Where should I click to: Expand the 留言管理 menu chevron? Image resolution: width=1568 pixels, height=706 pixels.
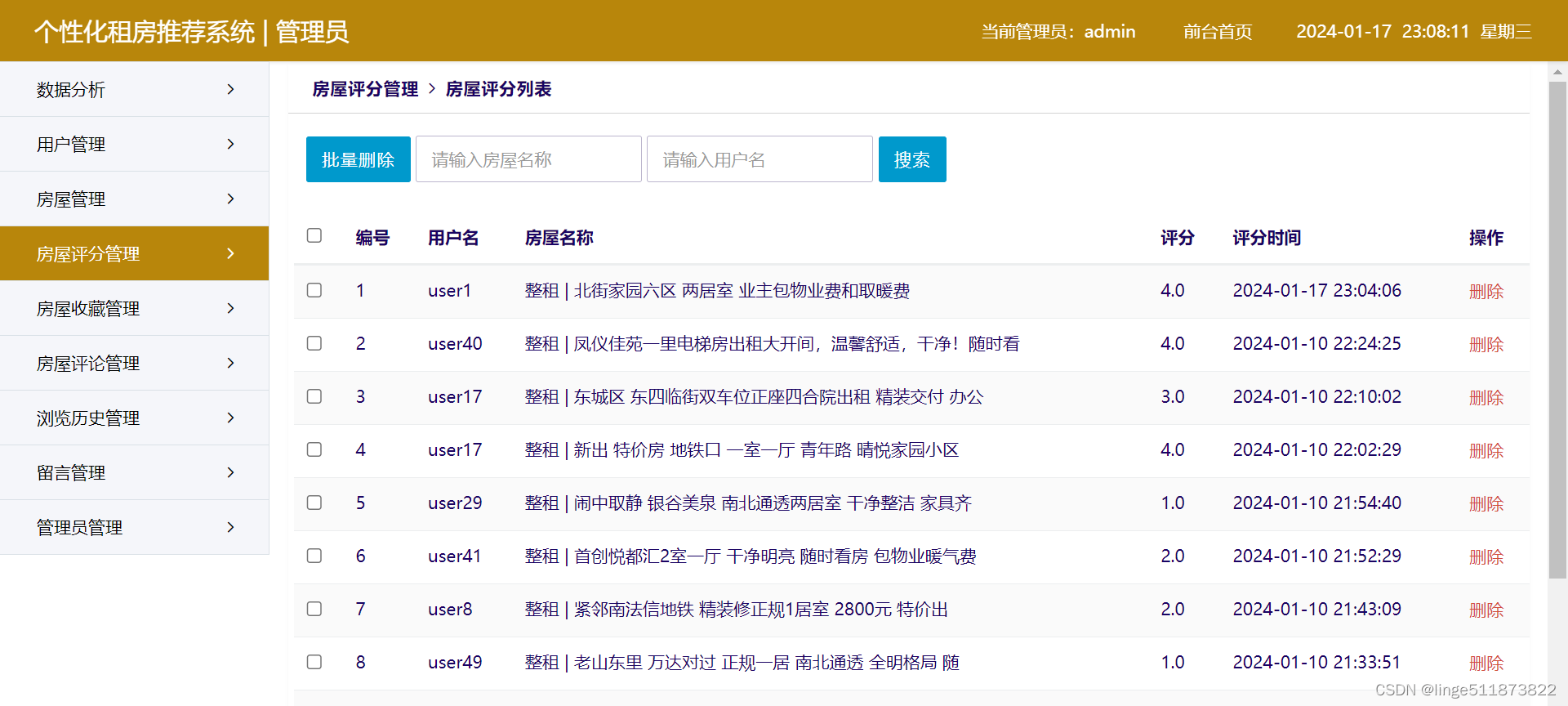[230, 472]
